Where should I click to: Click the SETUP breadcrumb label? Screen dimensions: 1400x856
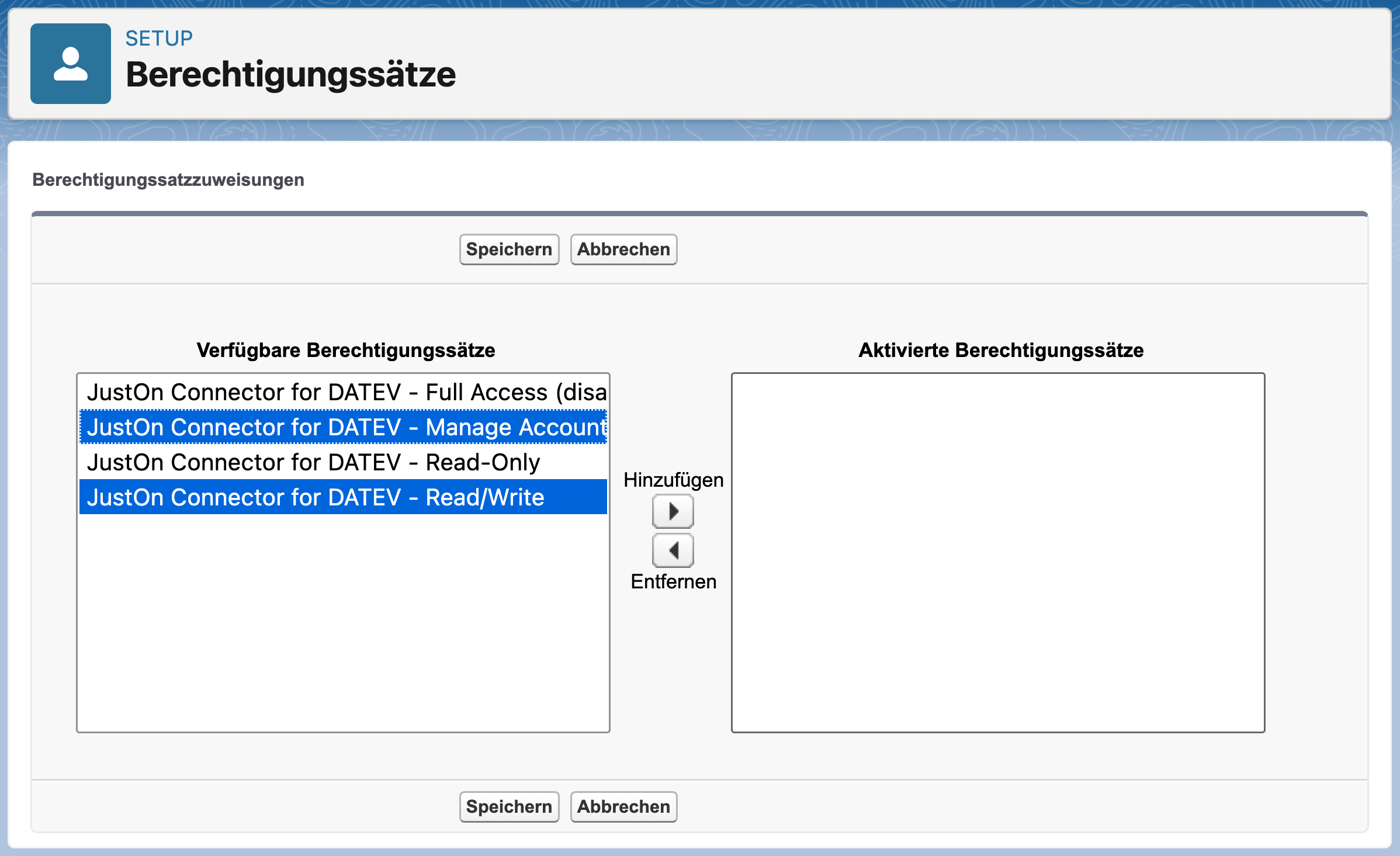159,39
